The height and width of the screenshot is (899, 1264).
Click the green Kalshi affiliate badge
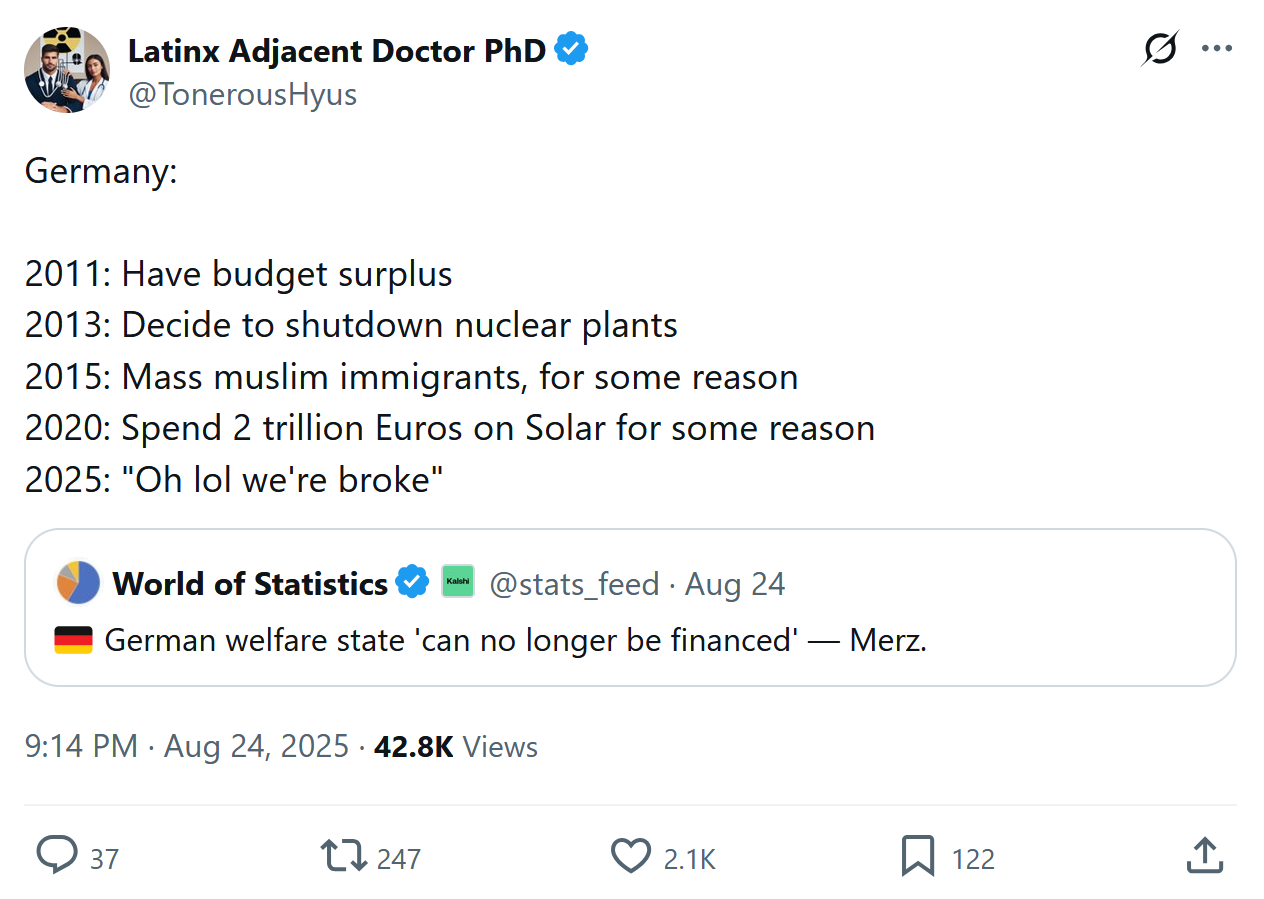pos(458,582)
